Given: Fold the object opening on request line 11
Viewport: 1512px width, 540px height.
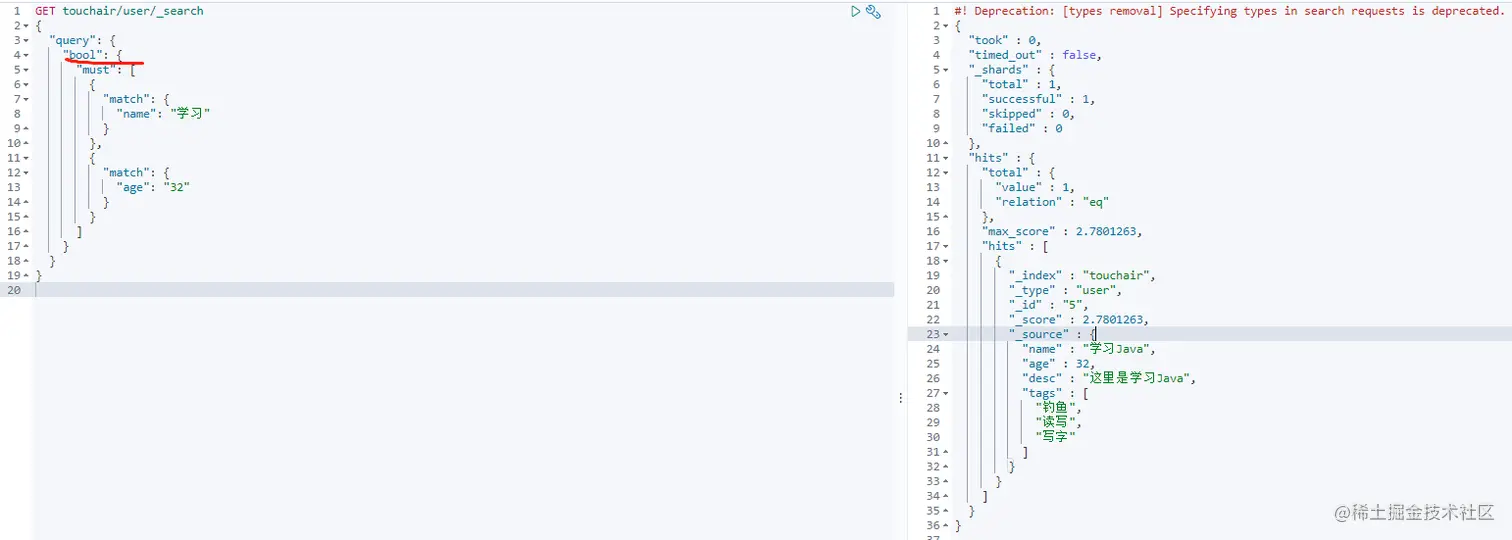Looking at the screenshot, I should click(x=26, y=158).
